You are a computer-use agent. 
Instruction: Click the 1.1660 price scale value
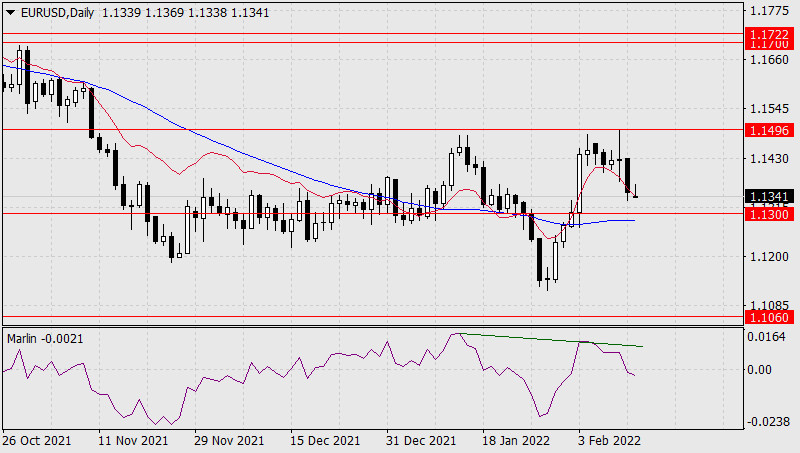coord(769,60)
